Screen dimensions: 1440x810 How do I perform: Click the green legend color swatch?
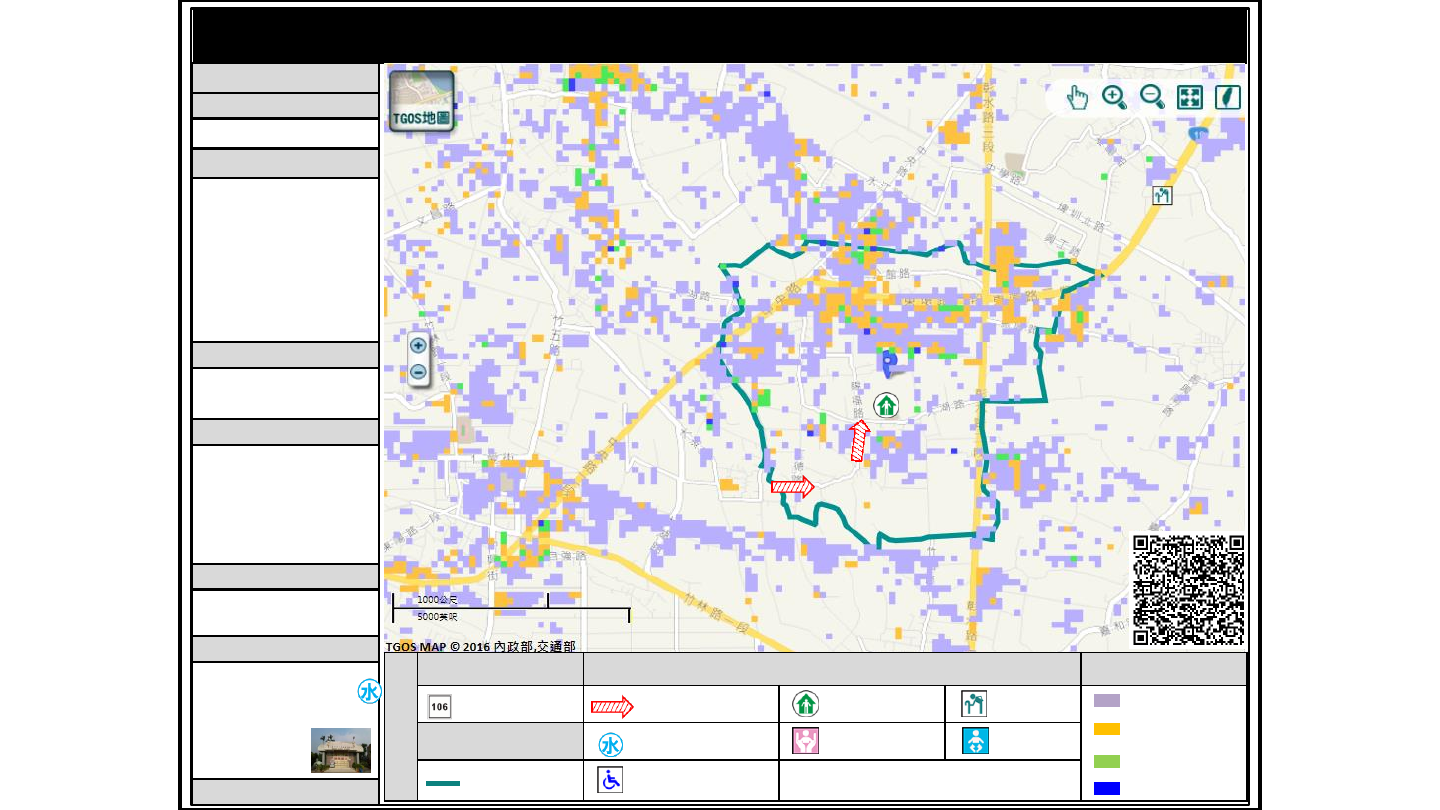[x=1107, y=761]
